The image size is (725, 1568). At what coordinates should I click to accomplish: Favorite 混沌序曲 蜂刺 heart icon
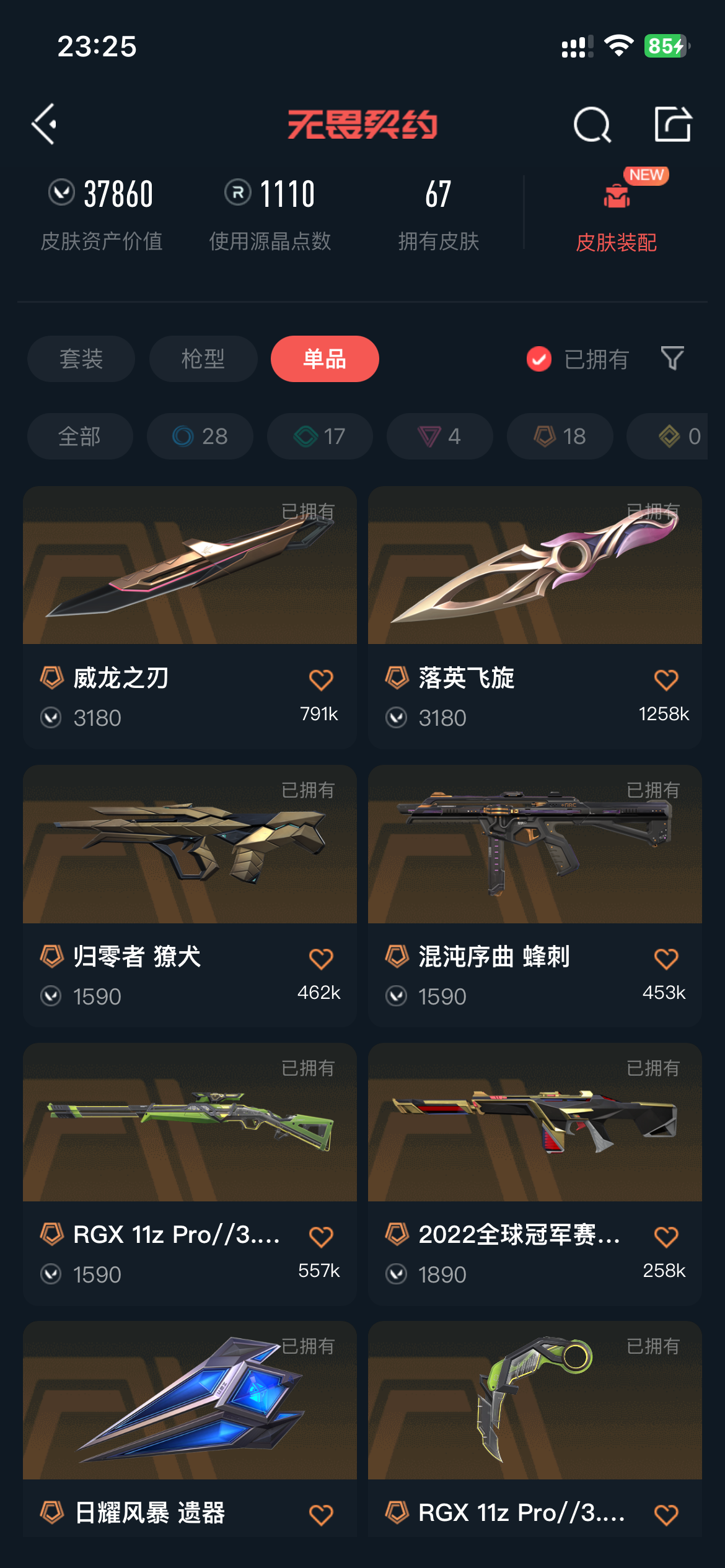tap(666, 959)
